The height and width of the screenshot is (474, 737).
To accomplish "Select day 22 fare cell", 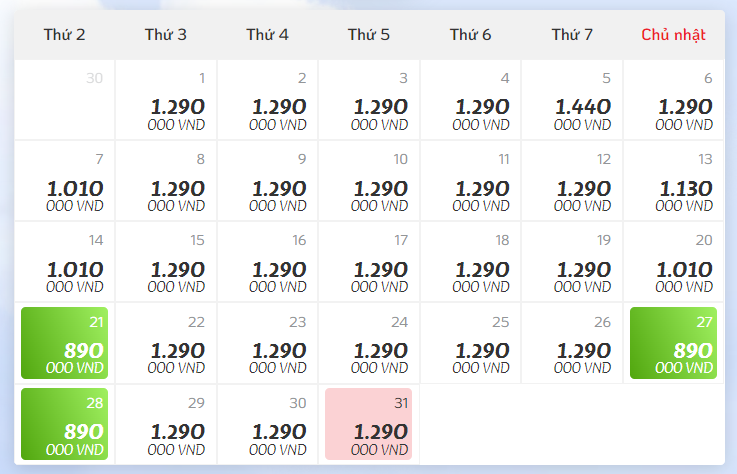I will tap(166, 343).
